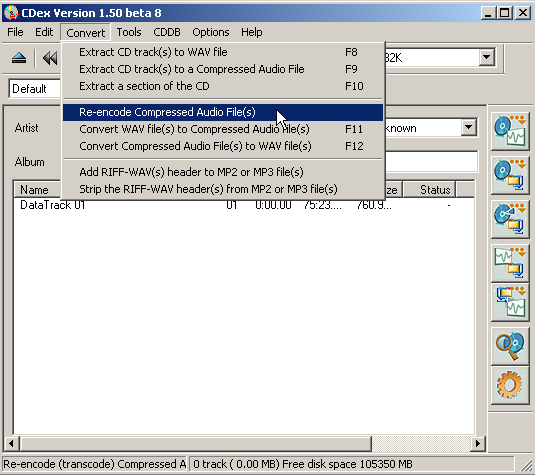535x475 pixels.
Task: Open settings via the orange gear icon
Action: [x=510, y=386]
